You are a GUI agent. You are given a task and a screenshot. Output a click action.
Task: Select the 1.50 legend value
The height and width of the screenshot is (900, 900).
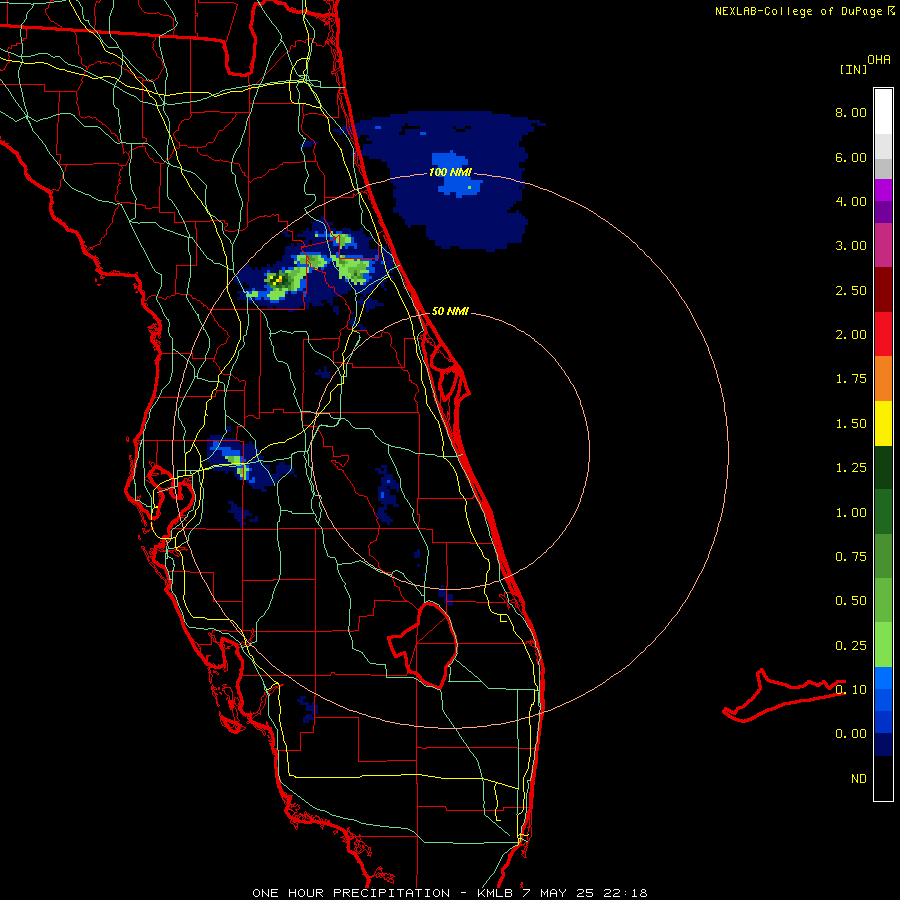pyautogui.click(x=851, y=424)
